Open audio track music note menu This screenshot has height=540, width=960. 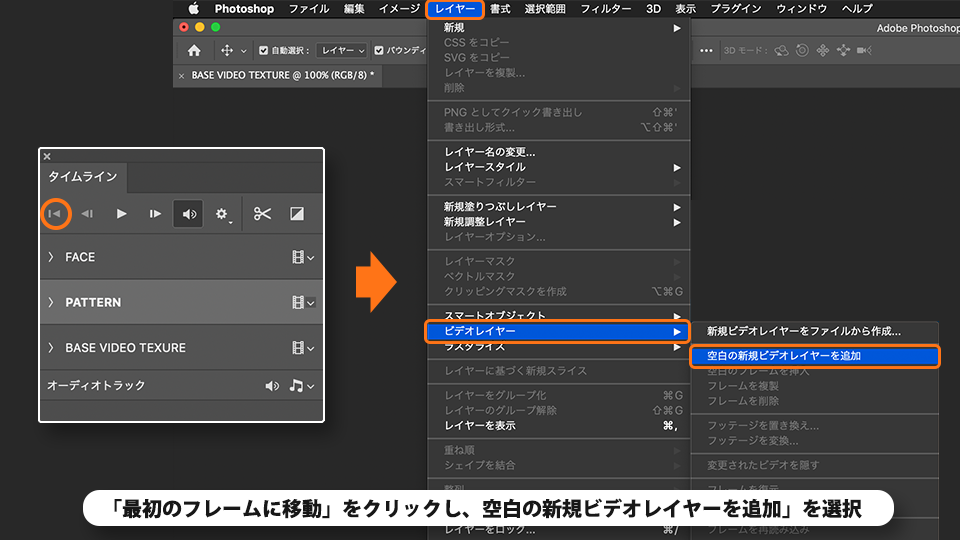pyautogui.click(x=302, y=386)
